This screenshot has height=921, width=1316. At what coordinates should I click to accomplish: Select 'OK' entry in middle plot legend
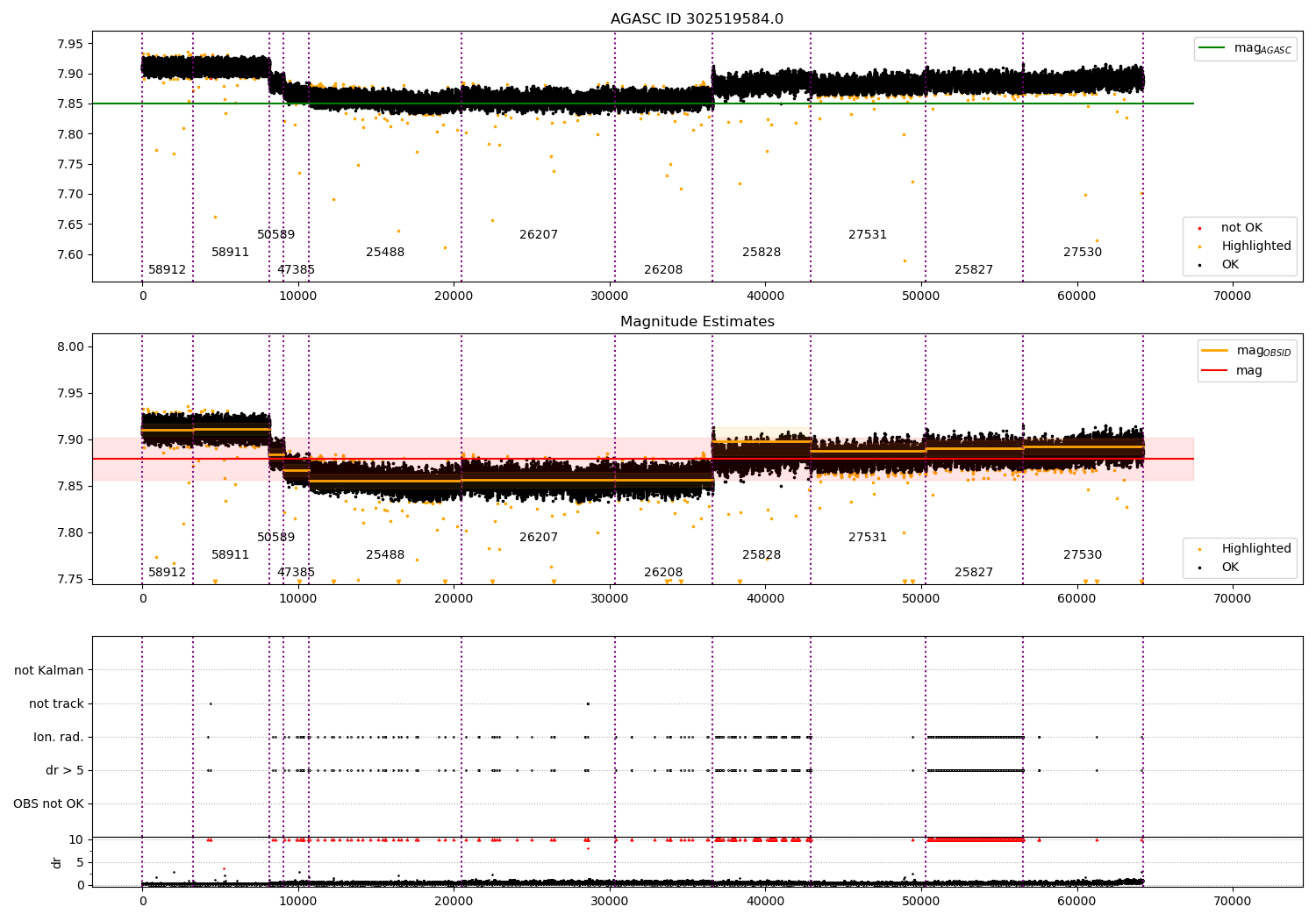click(x=1230, y=568)
